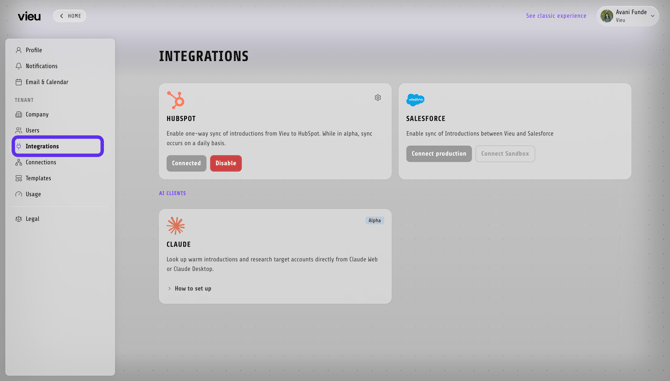Click the Users people icon
Screen dimensions: 670x381
(18, 130)
